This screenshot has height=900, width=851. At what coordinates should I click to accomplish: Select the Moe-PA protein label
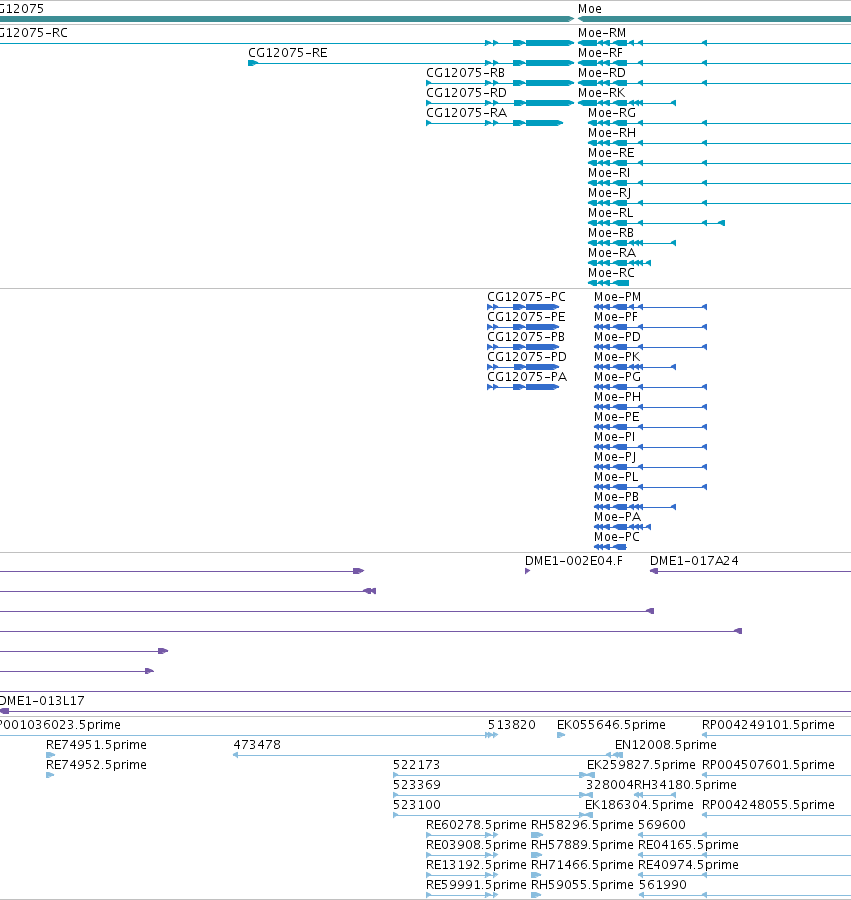click(617, 518)
